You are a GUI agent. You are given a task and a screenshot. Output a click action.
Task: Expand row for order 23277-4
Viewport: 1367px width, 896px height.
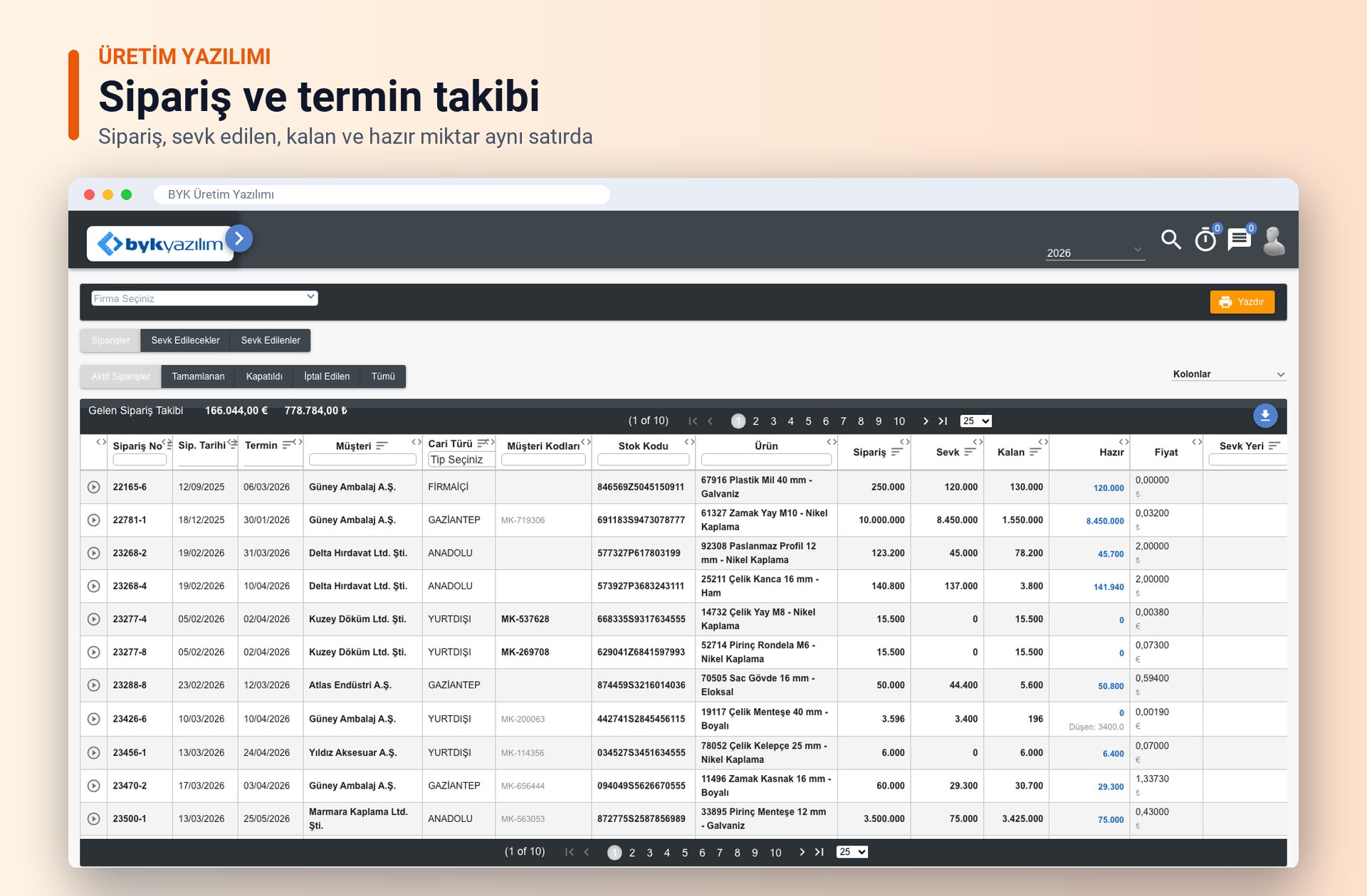(x=93, y=619)
